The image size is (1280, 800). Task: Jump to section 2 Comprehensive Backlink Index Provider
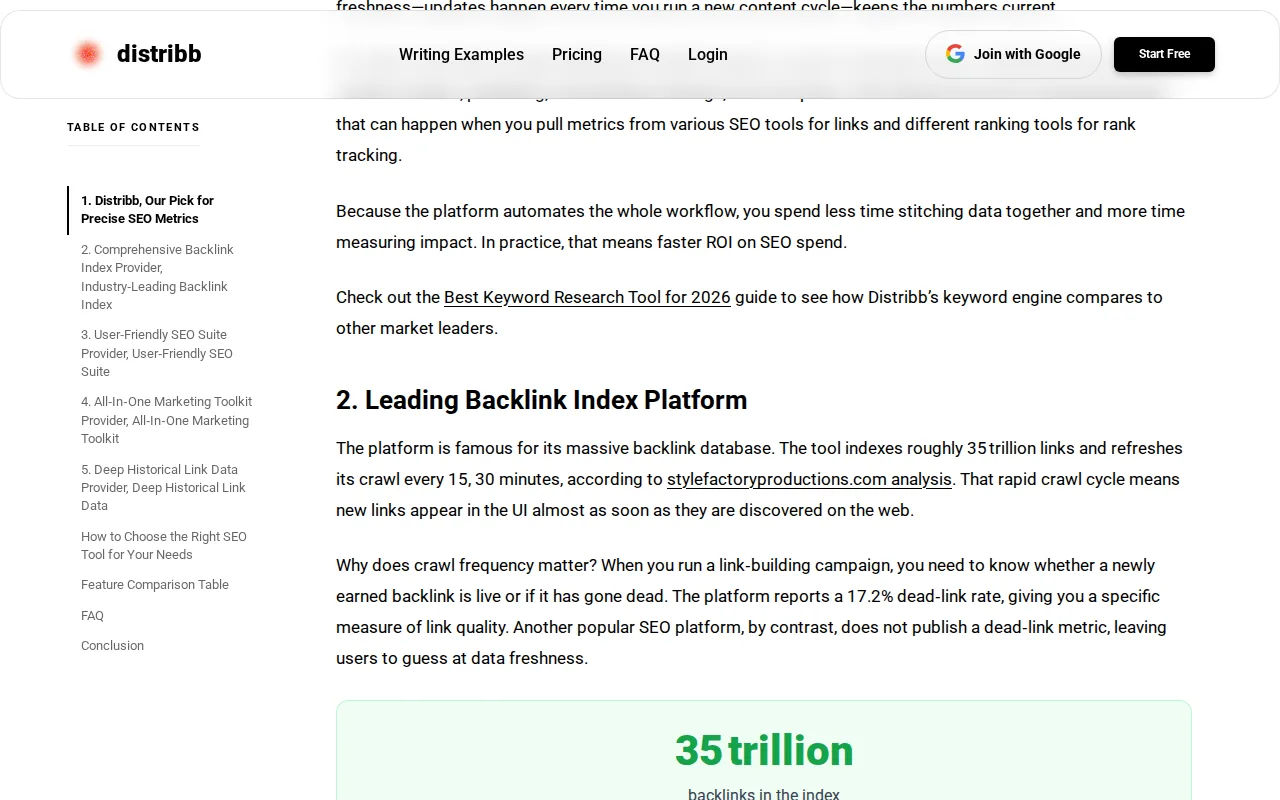157,277
